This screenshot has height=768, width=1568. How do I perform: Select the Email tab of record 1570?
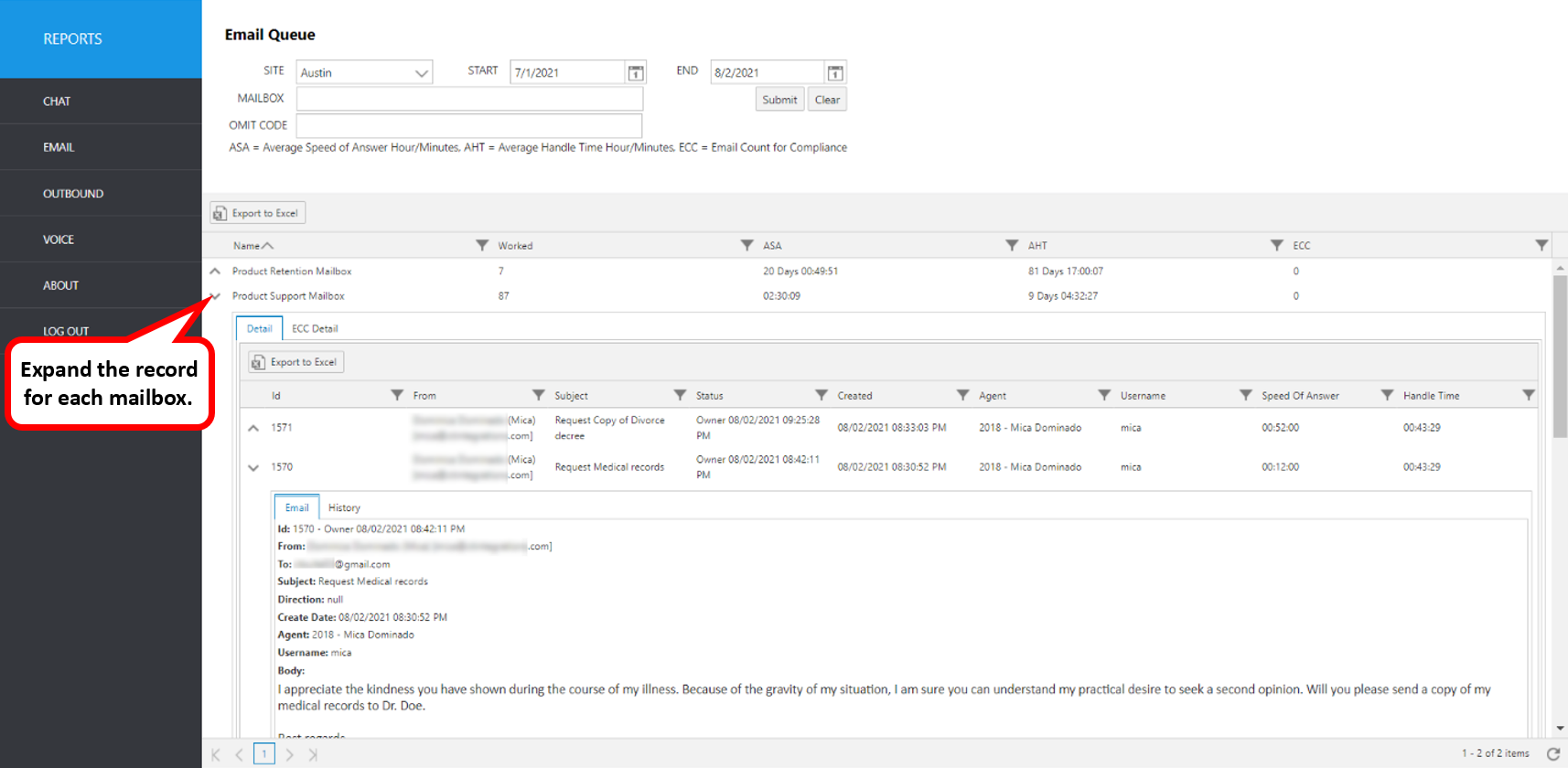(x=296, y=507)
